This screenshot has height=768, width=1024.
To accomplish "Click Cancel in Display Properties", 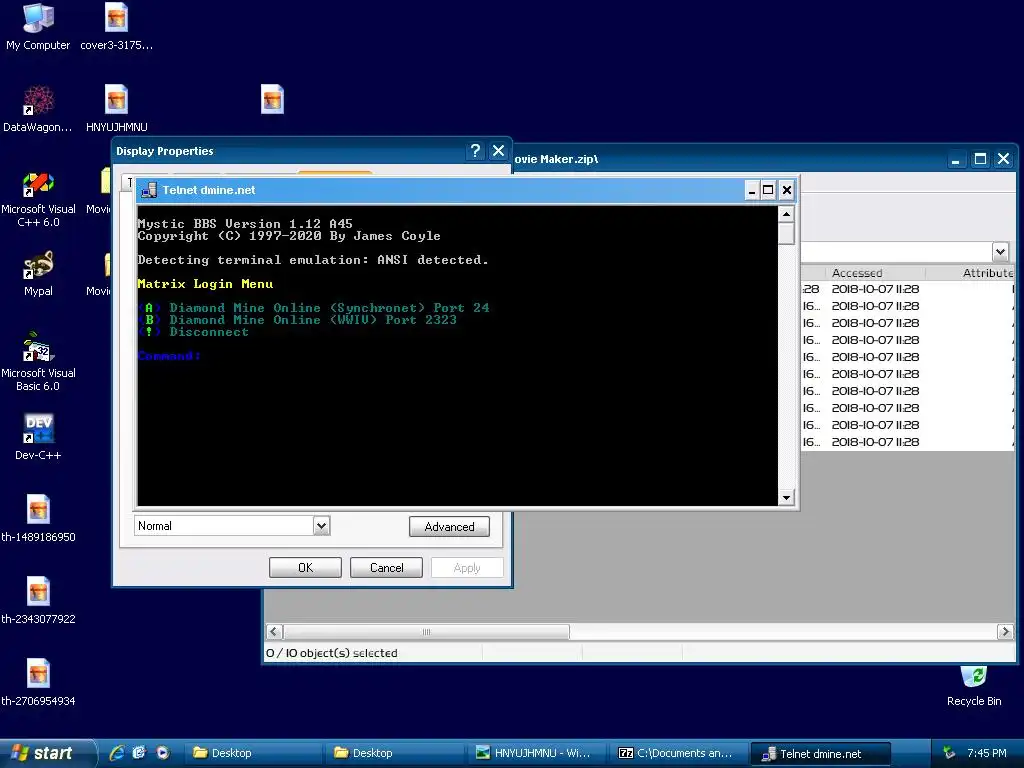I will tap(386, 568).
